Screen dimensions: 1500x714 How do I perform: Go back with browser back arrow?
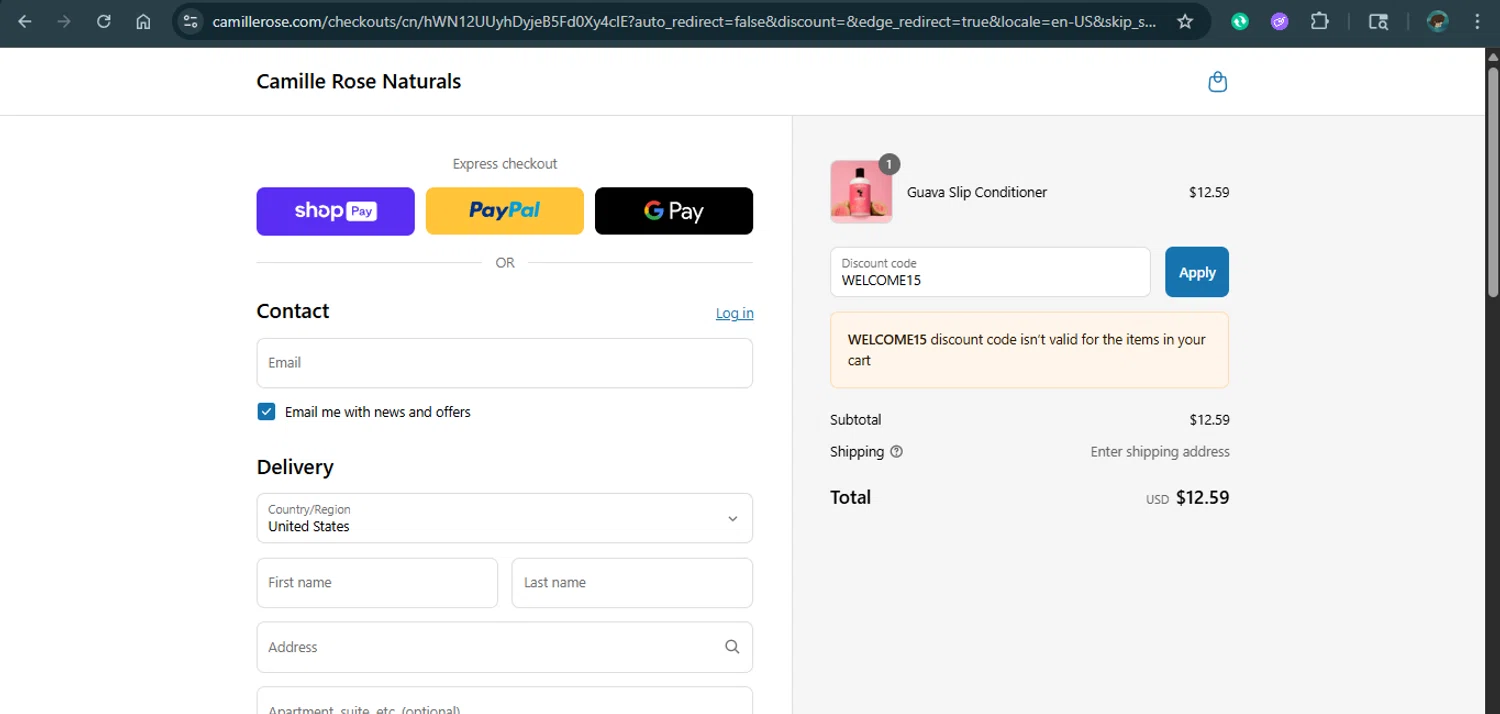pyautogui.click(x=25, y=21)
